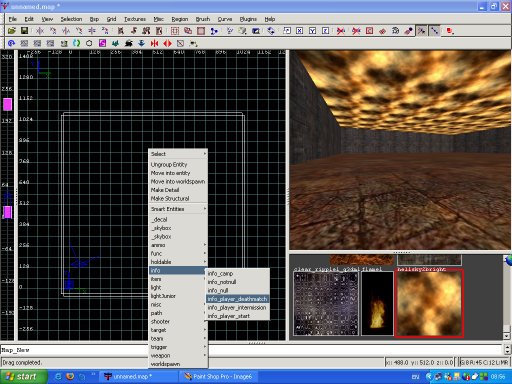Click the Firefox icon in quick launch
The width and height of the screenshot is (512, 384).
pyautogui.click(x=70, y=377)
